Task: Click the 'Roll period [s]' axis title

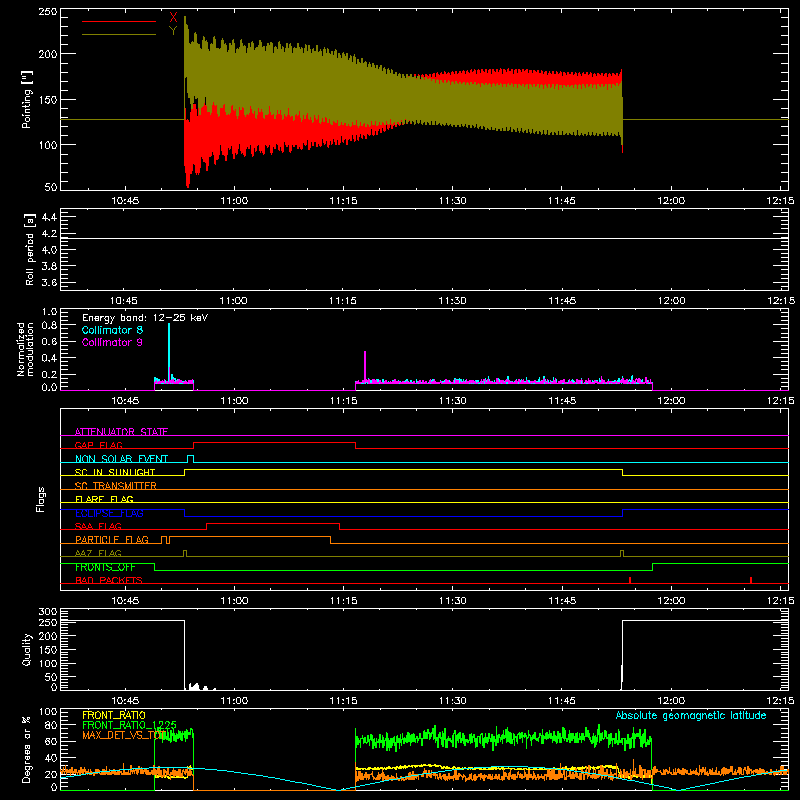Action: pyautogui.click(x=29, y=249)
